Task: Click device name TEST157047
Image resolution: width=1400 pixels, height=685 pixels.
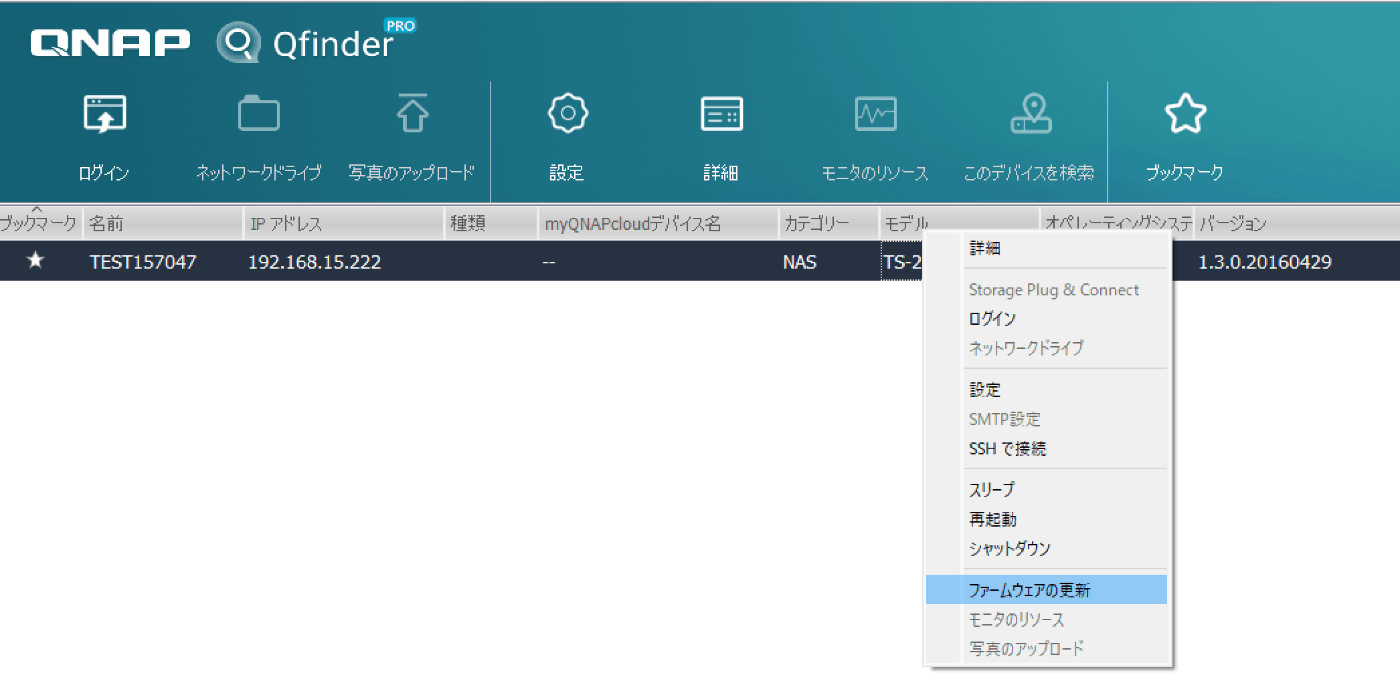Action: click(x=143, y=263)
